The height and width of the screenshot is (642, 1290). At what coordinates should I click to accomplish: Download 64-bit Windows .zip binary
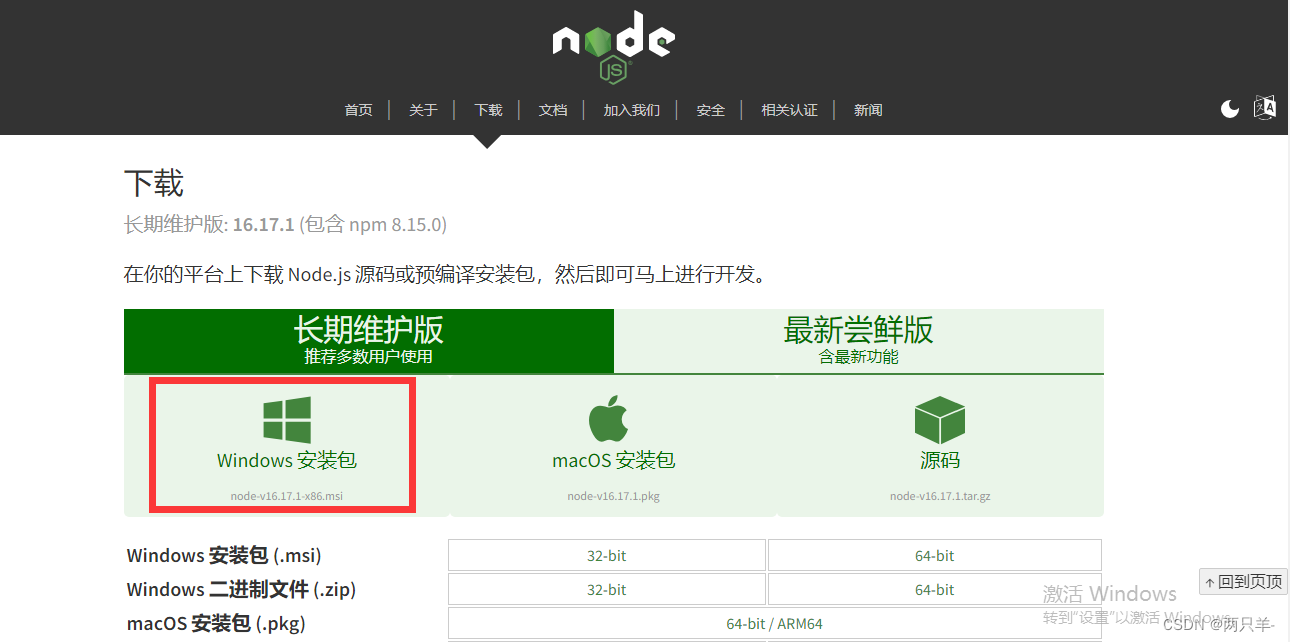point(935,590)
